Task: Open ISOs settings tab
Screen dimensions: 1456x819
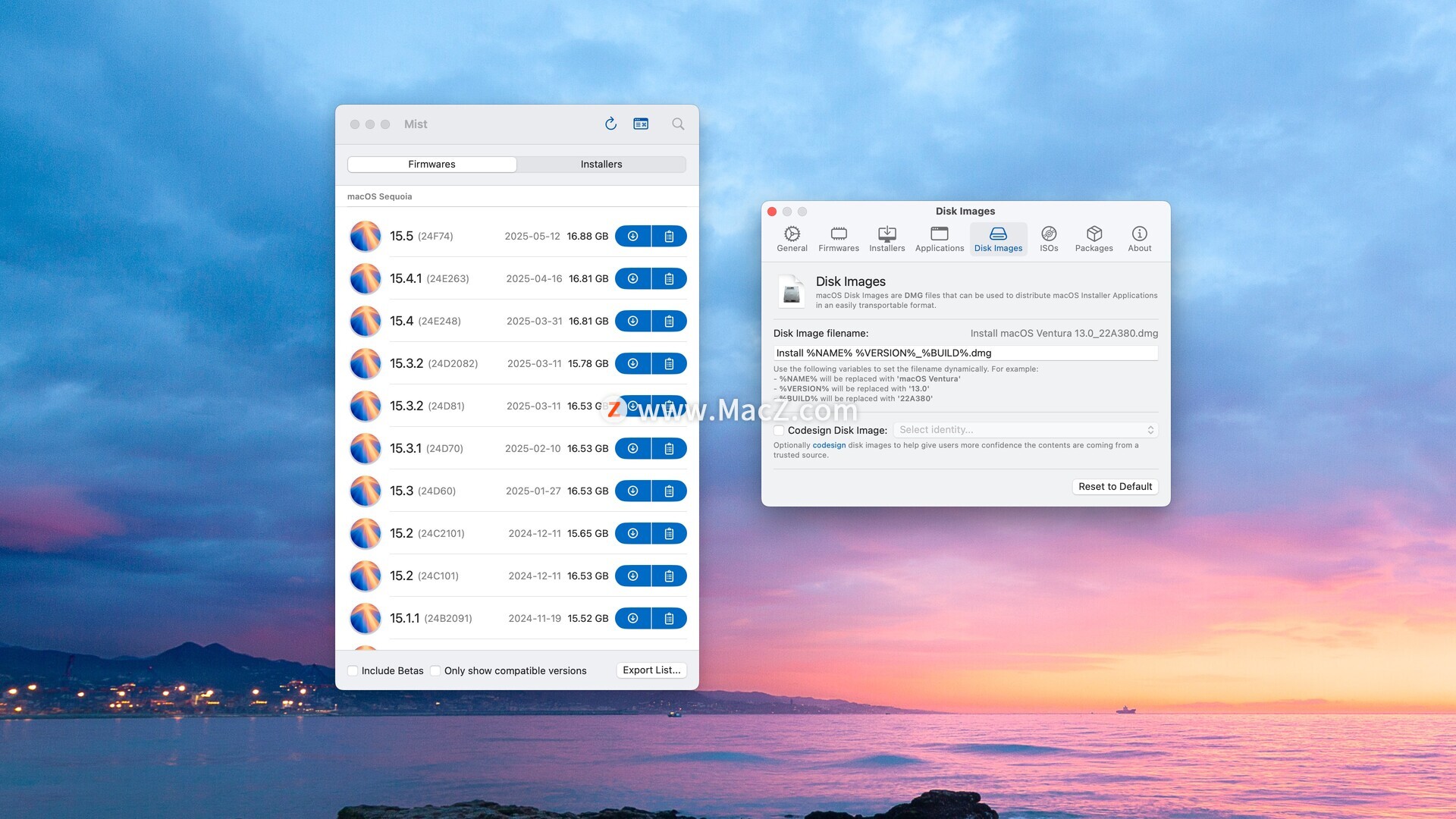Action: coord(1049,239)
